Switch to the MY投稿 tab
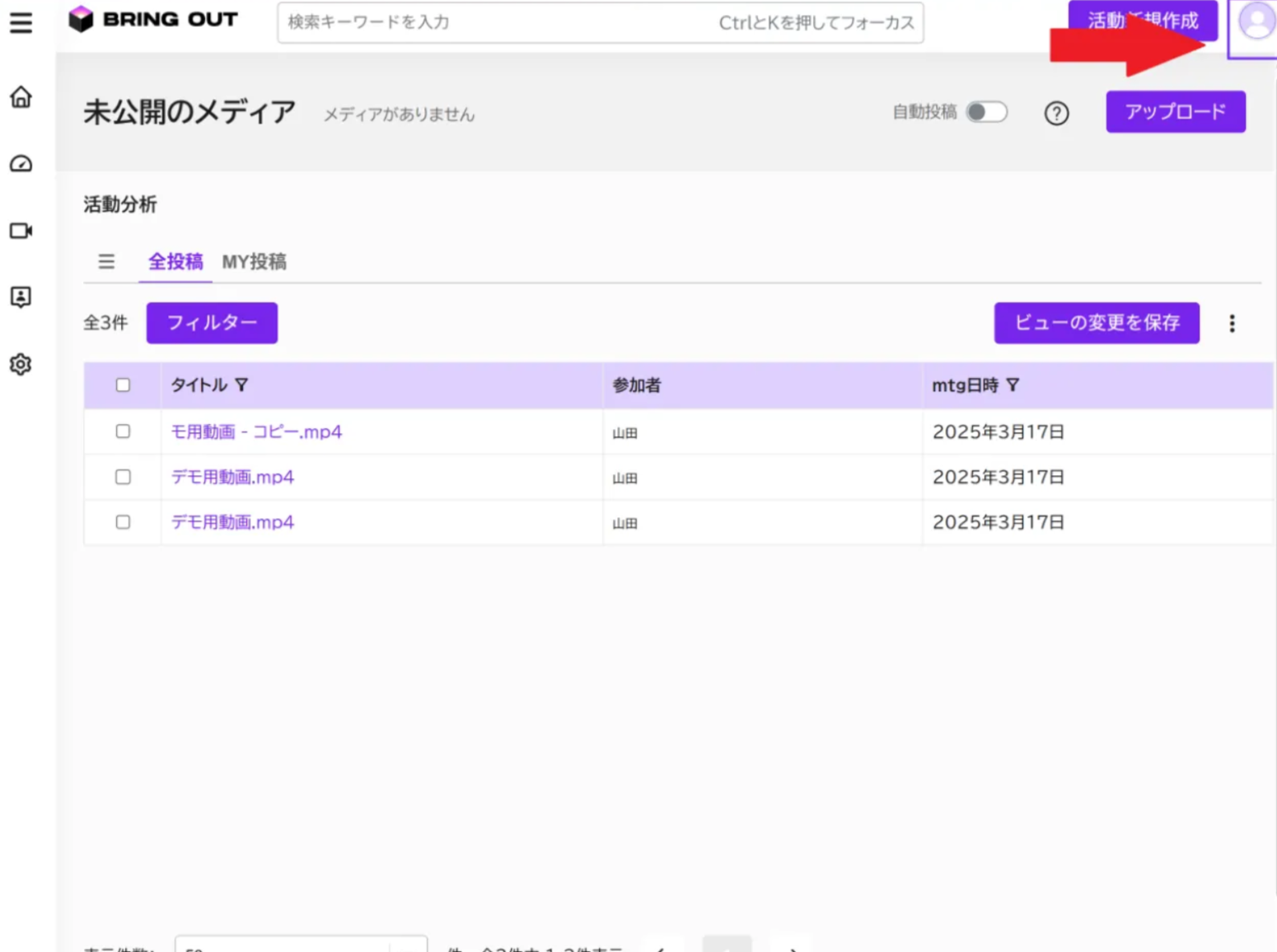Viewport: 1277px width, 952px height. tap(254, 262)
